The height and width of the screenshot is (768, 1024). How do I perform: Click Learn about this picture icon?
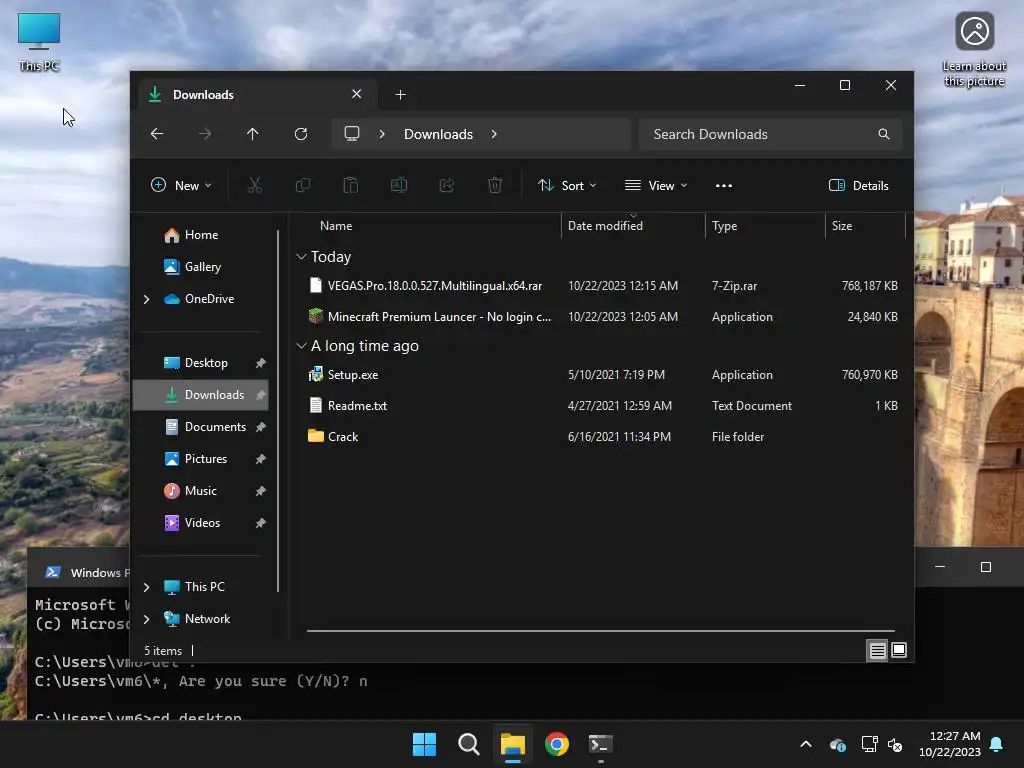974,50
